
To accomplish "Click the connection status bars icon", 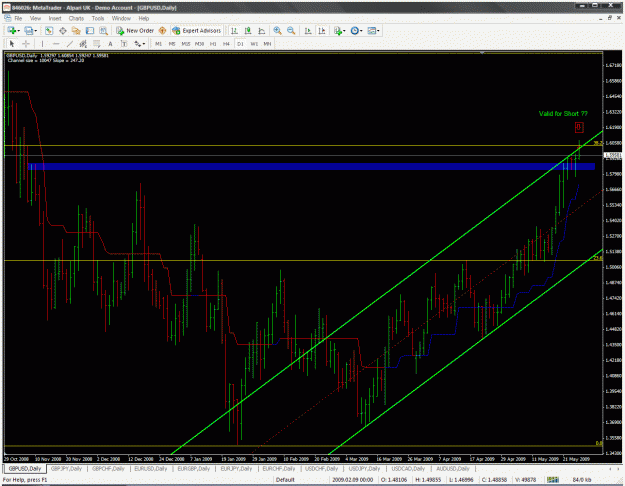I will point(552,480).
